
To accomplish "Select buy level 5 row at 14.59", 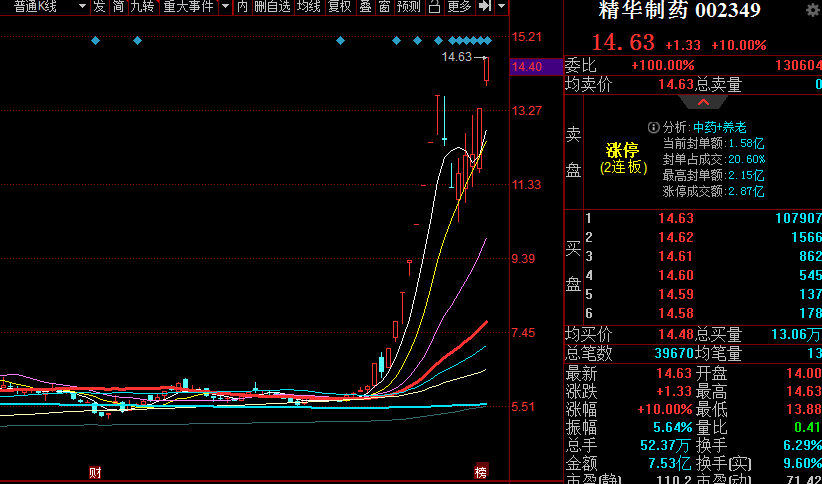I will (702, 294).
